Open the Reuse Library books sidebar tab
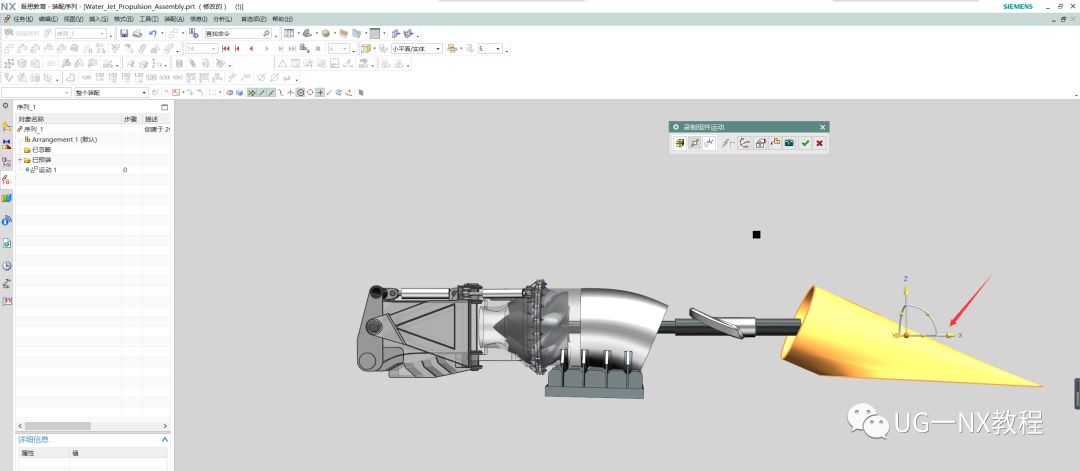This screenshot has width=1080, height=471. point(7,198)
